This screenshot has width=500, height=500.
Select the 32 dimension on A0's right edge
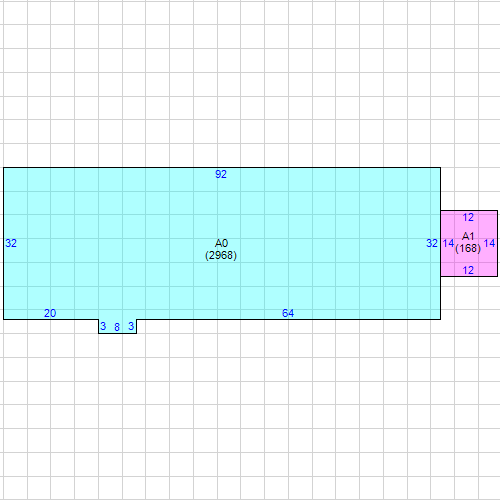coord(432,243)
